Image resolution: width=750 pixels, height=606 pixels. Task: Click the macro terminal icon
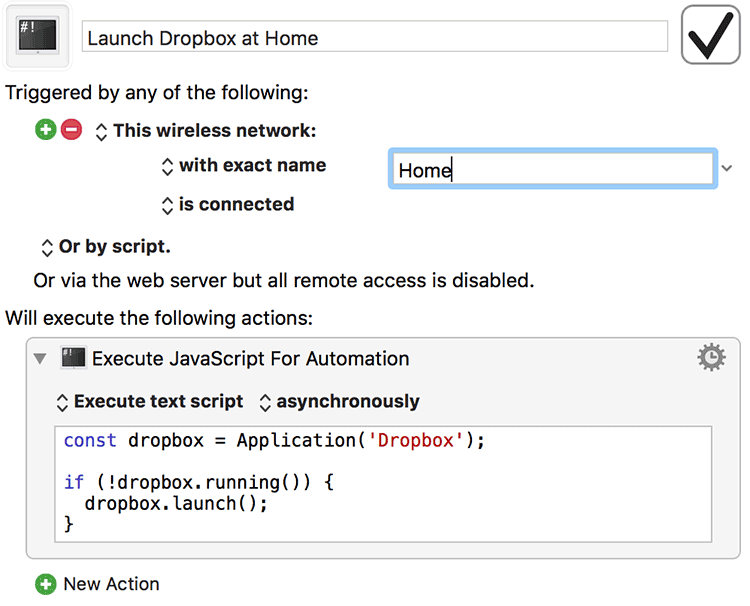point(38,35)
